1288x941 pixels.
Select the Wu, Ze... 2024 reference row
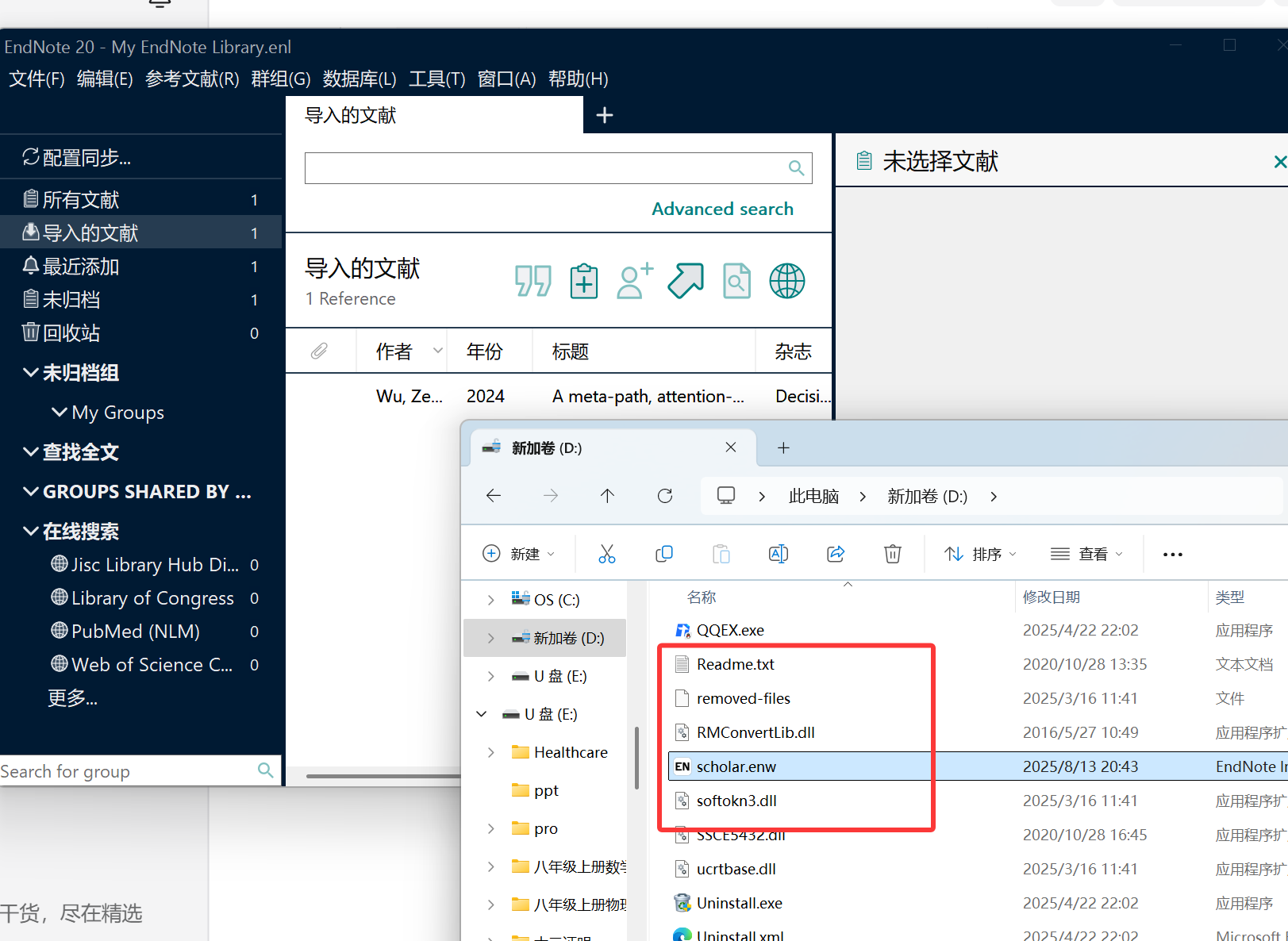[x=559, y=396]
